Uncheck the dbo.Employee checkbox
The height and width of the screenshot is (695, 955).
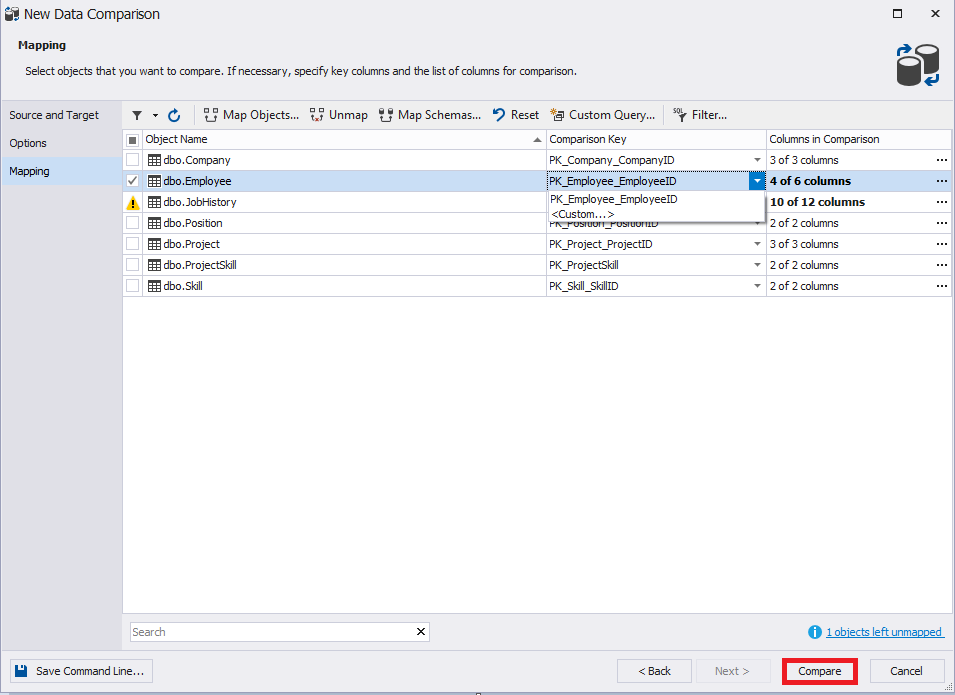pyautogui.click(x=132, y=181)
